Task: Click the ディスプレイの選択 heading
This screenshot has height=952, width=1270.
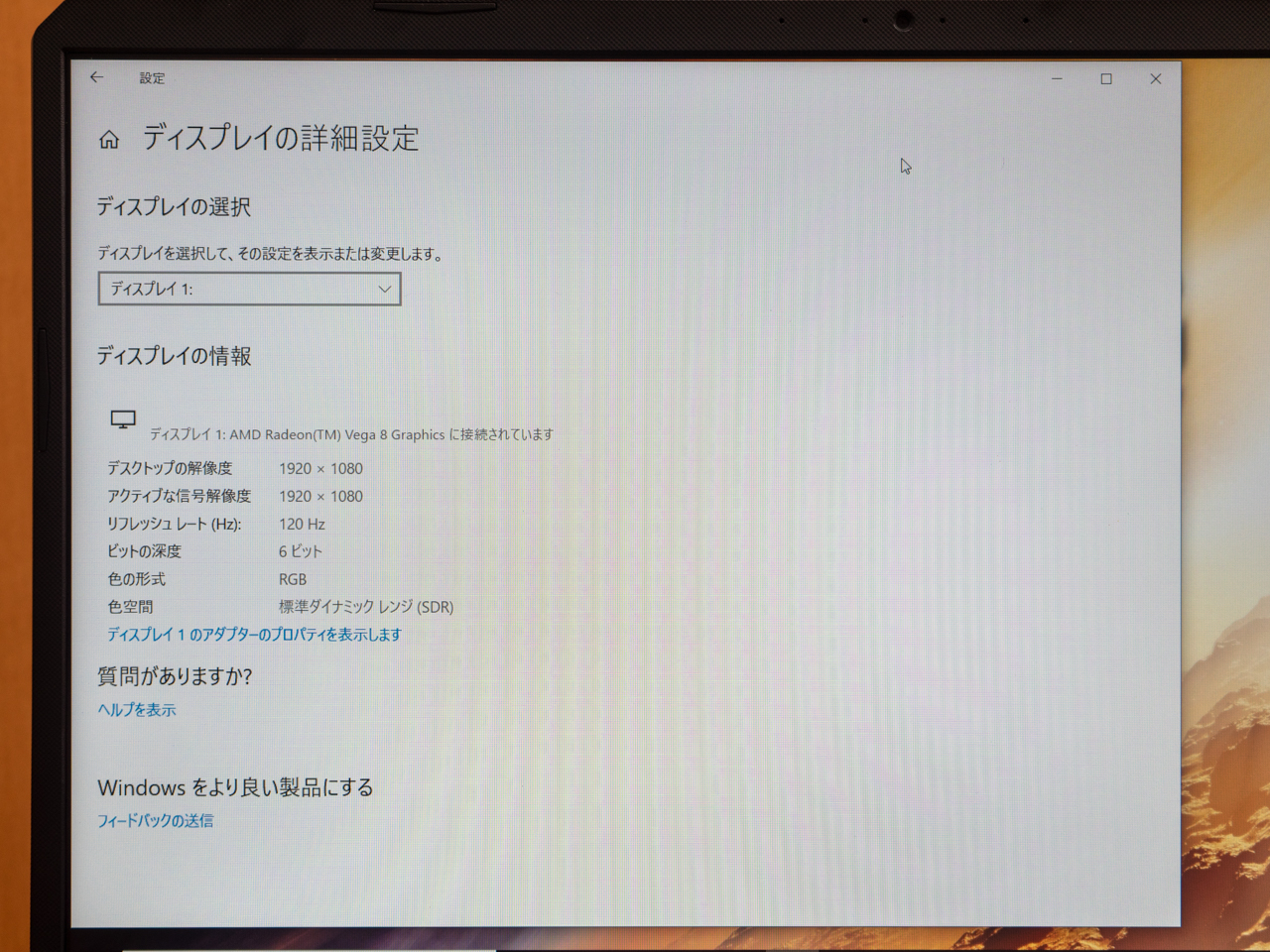Action: pyautogui.click(x=174, y=207)
